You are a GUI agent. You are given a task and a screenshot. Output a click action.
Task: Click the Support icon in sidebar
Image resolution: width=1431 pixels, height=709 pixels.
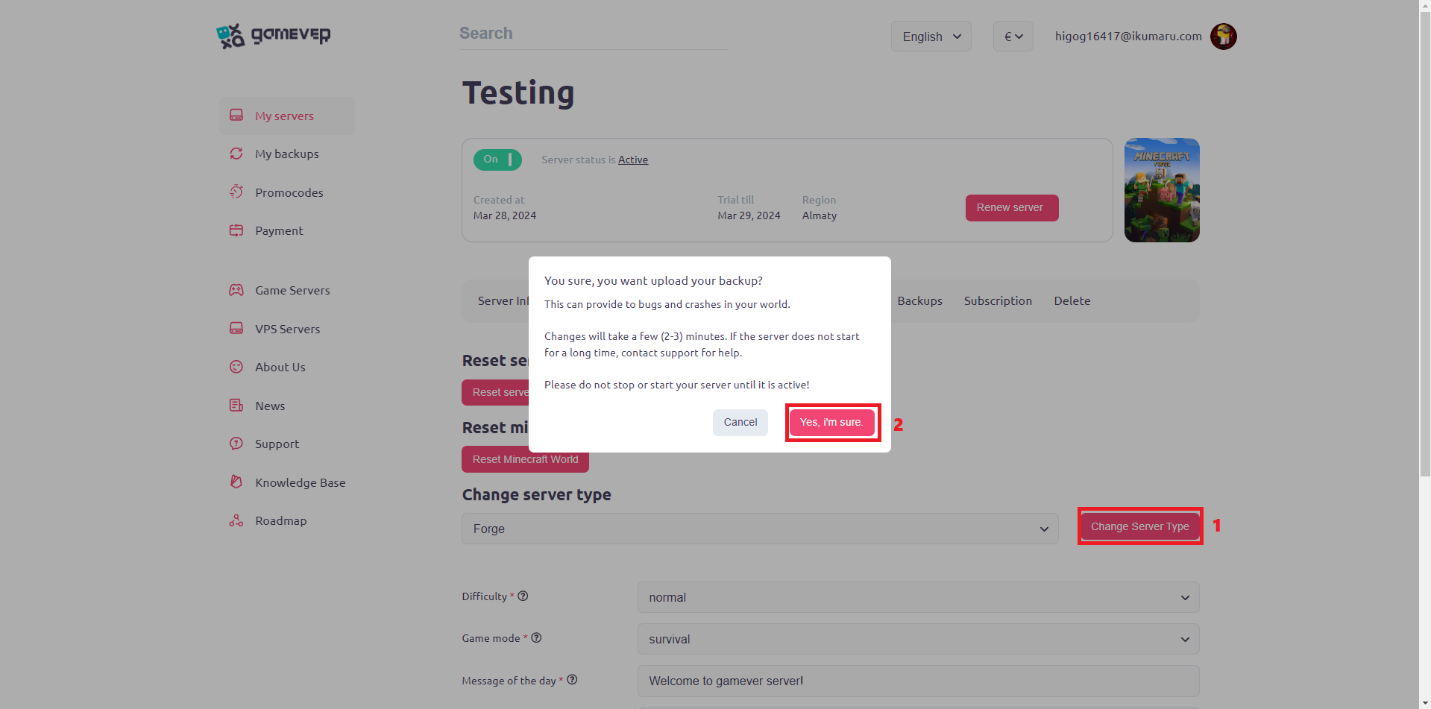pos(236,444)
